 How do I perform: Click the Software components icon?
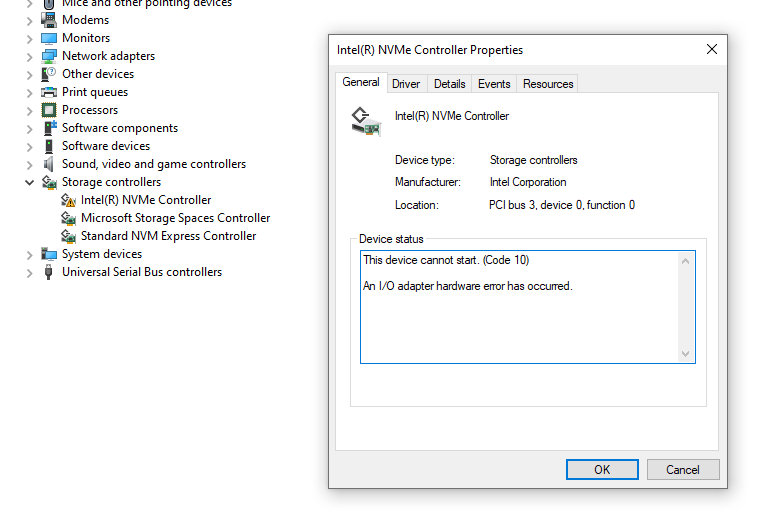point(50,128)
